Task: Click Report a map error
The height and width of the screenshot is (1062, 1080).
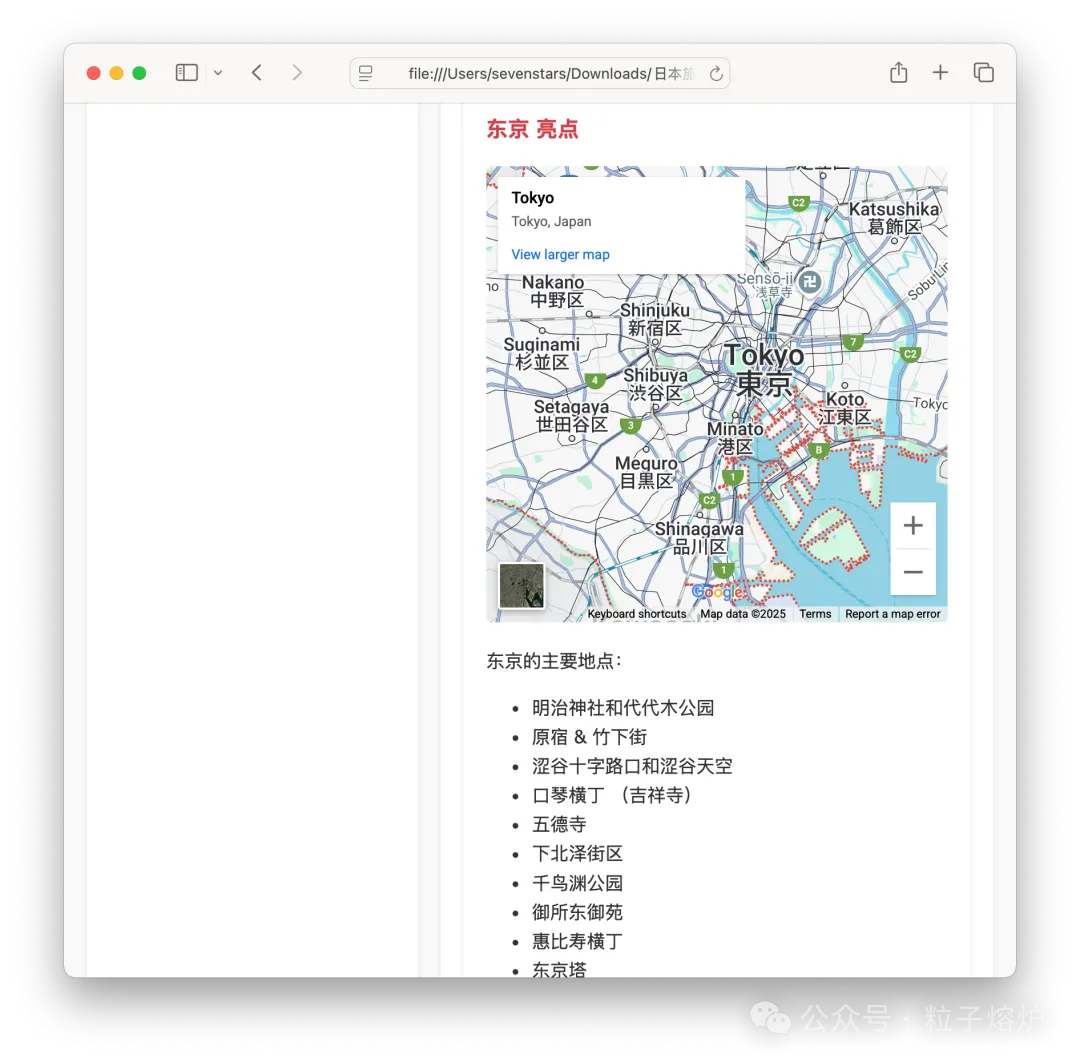Action: click(892, 614)
